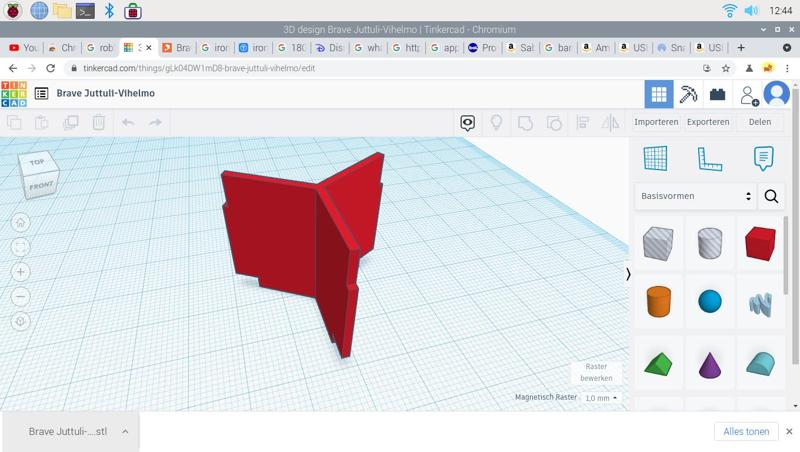Open the Tinkercad logo home link
Screen dimensions: 800x452
14,93
